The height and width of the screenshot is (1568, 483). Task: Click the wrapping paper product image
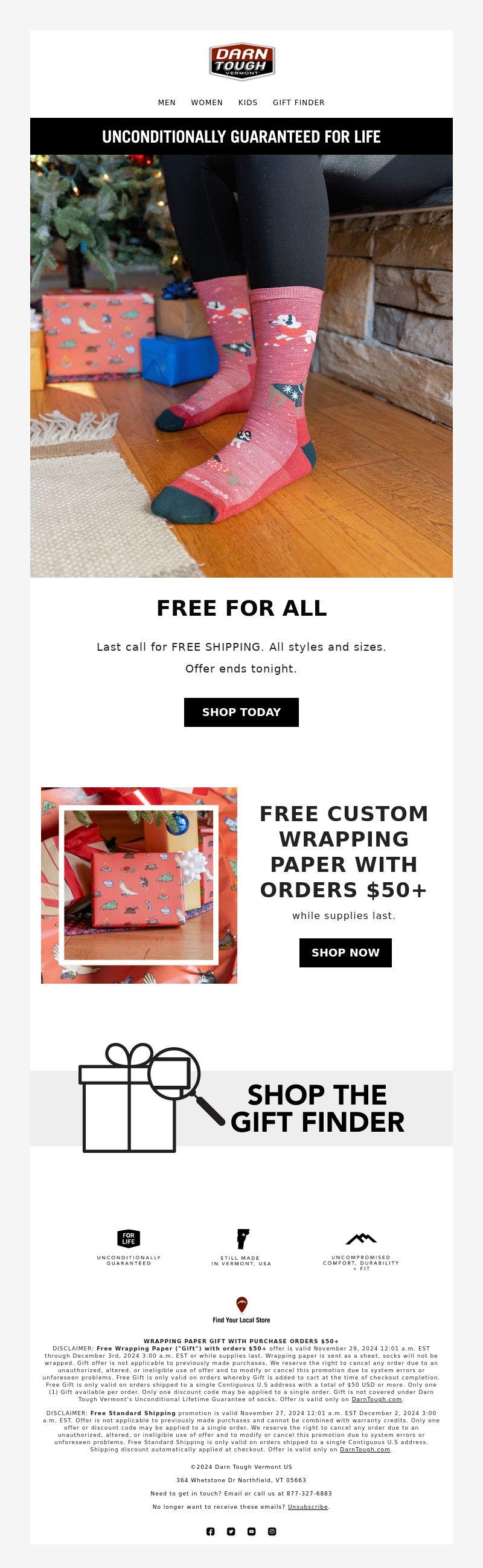pos(139,885)
